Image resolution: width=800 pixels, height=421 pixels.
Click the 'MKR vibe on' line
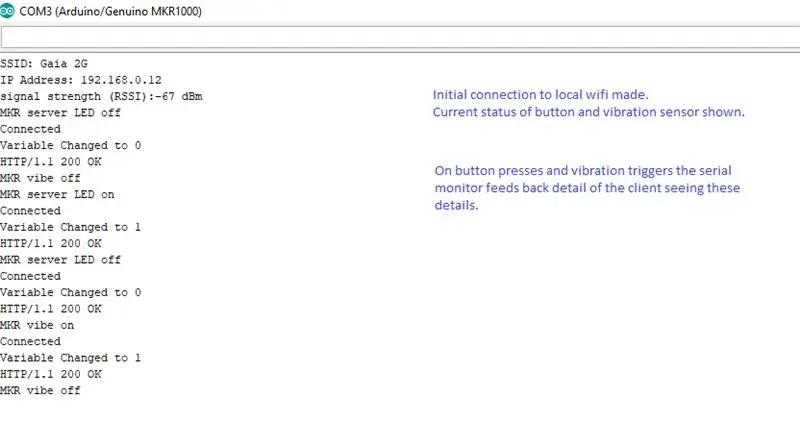(37, 325)
